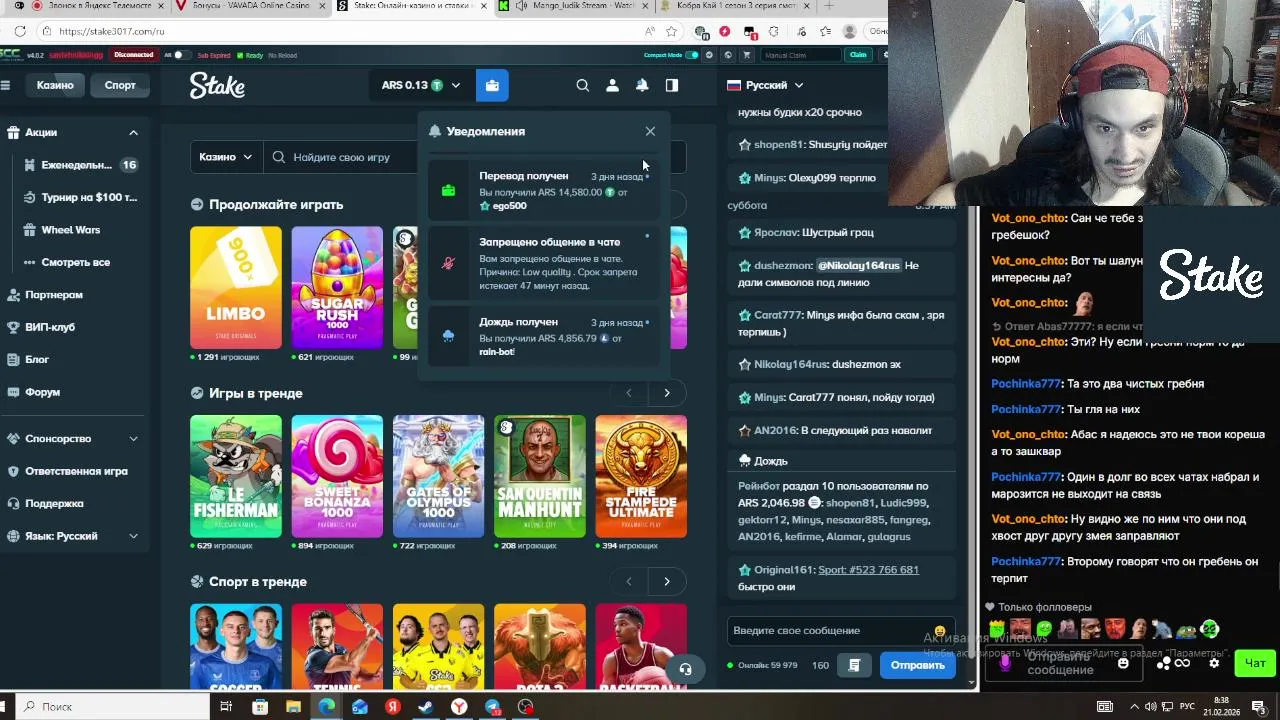1280x720 pixels.
Task: Toggle the Compact Mode switch
Action: (x=691, y=55)
